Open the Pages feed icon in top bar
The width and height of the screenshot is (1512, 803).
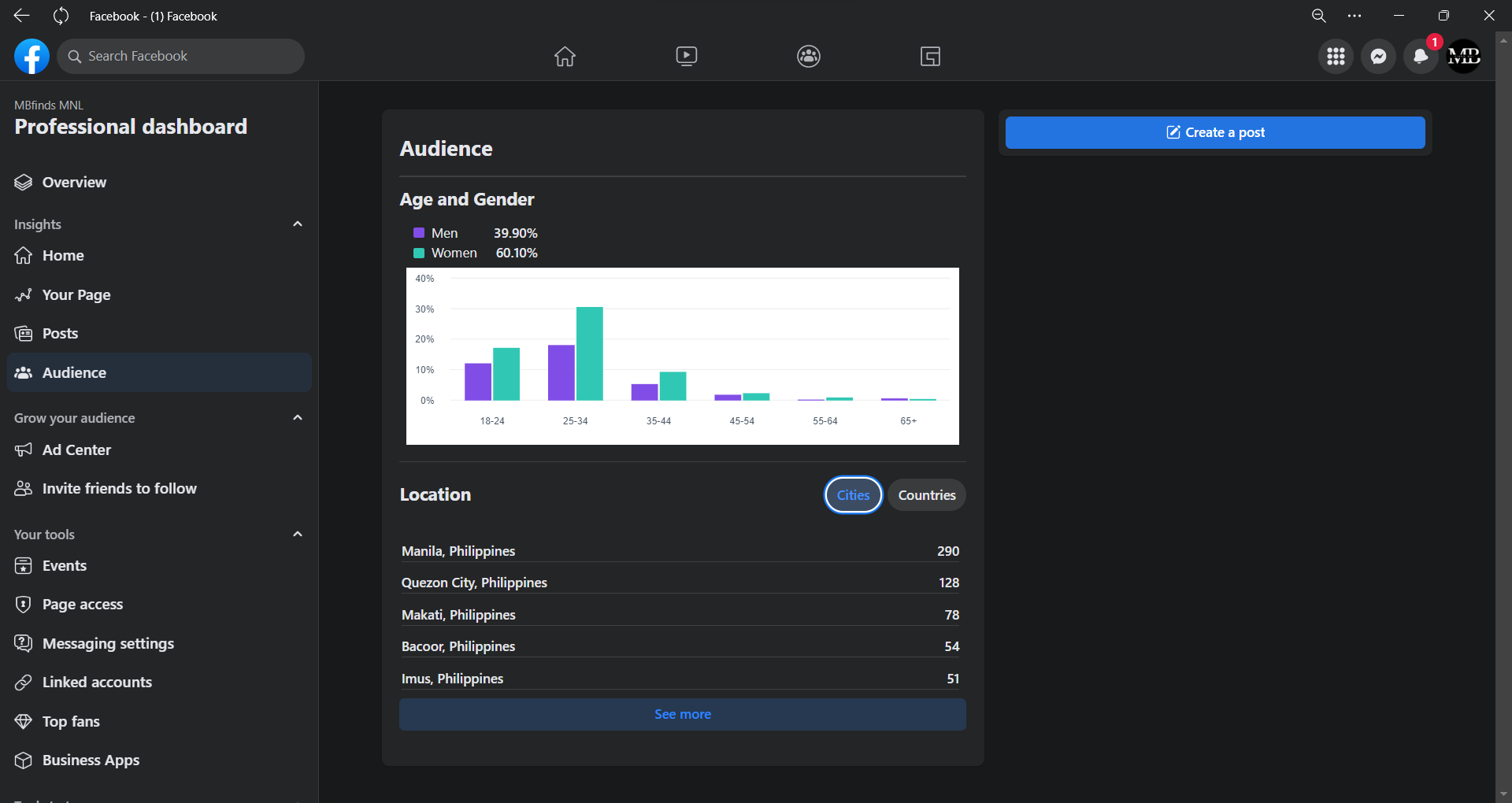pyautogui.click(x=931, y=56)
